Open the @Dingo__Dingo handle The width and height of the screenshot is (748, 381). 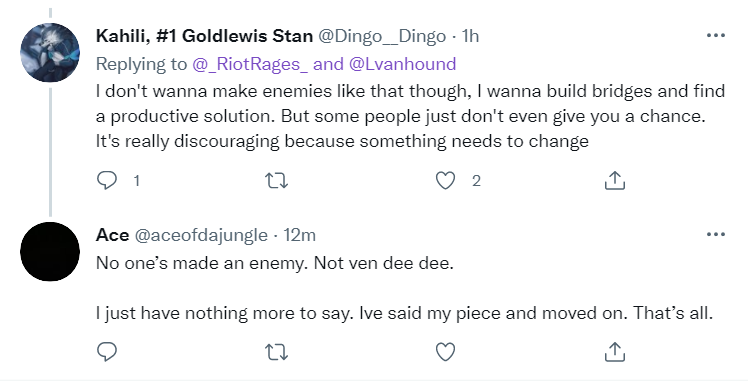pos(382,36)
